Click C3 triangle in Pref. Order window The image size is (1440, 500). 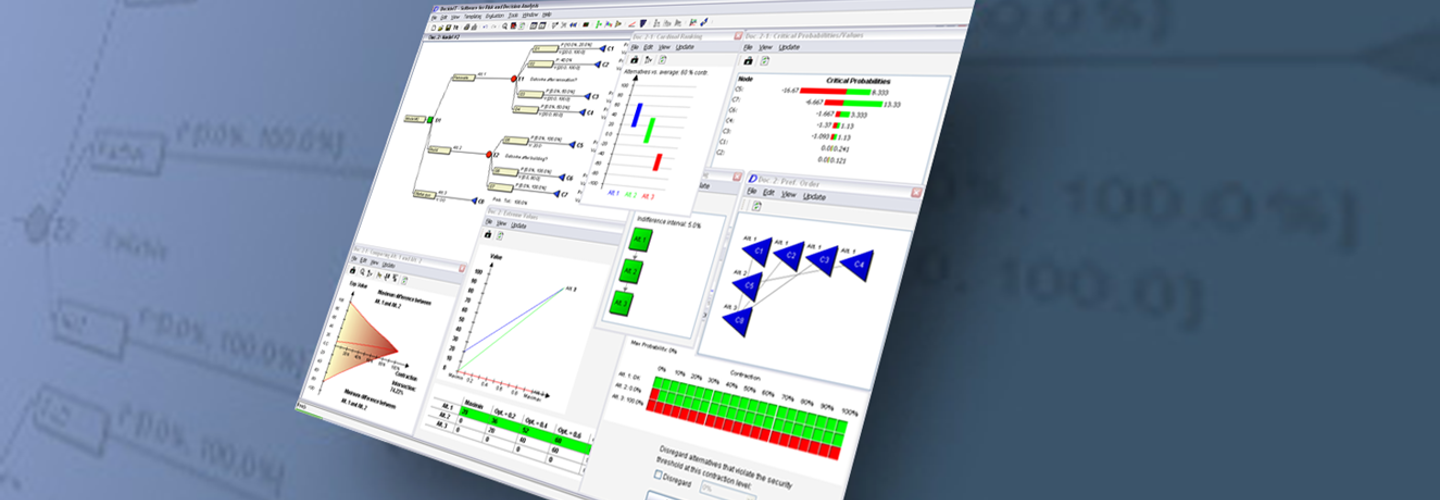point(823,260)
